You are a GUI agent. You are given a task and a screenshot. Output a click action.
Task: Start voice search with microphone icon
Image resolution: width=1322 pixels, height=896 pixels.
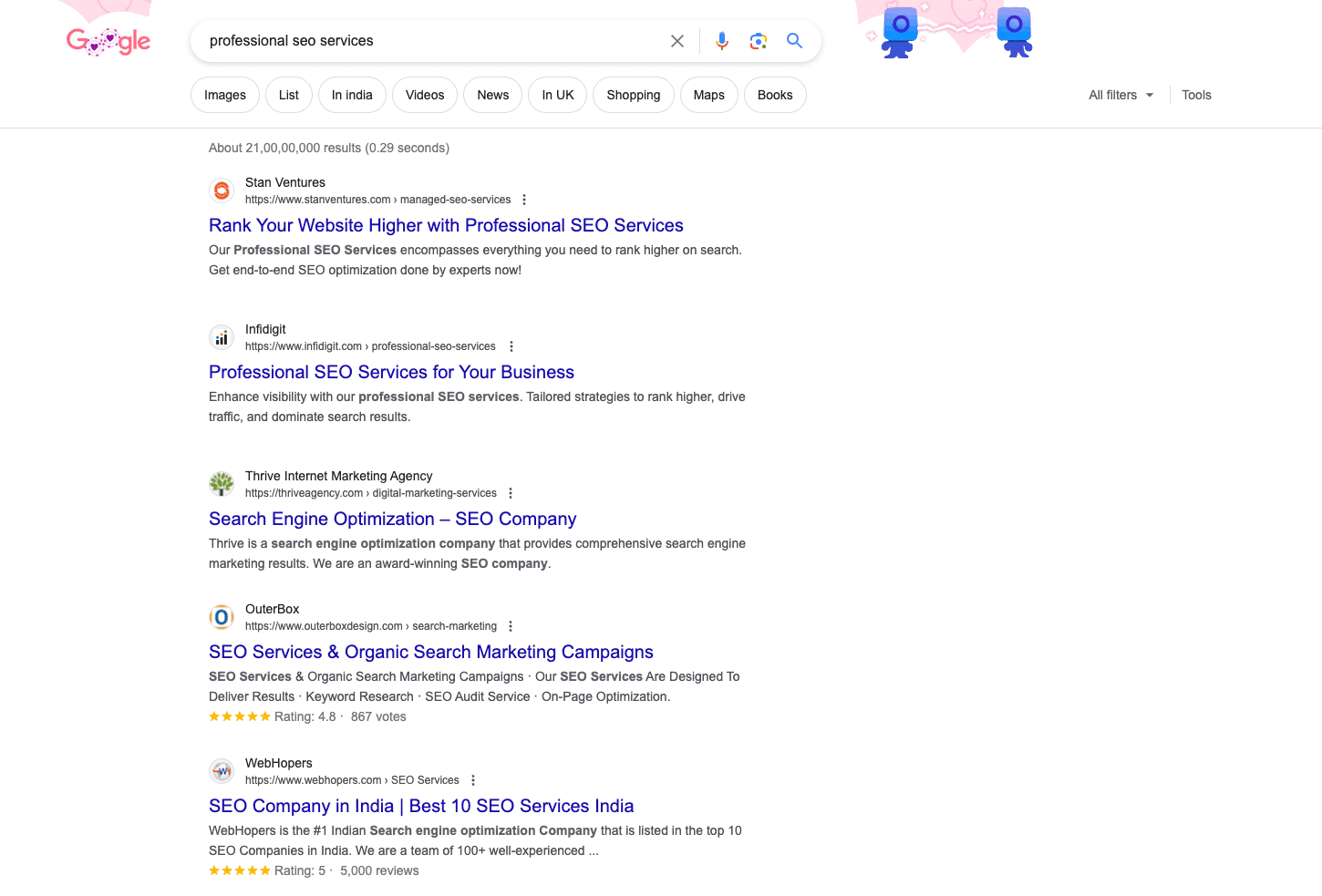tap(722, 41)
